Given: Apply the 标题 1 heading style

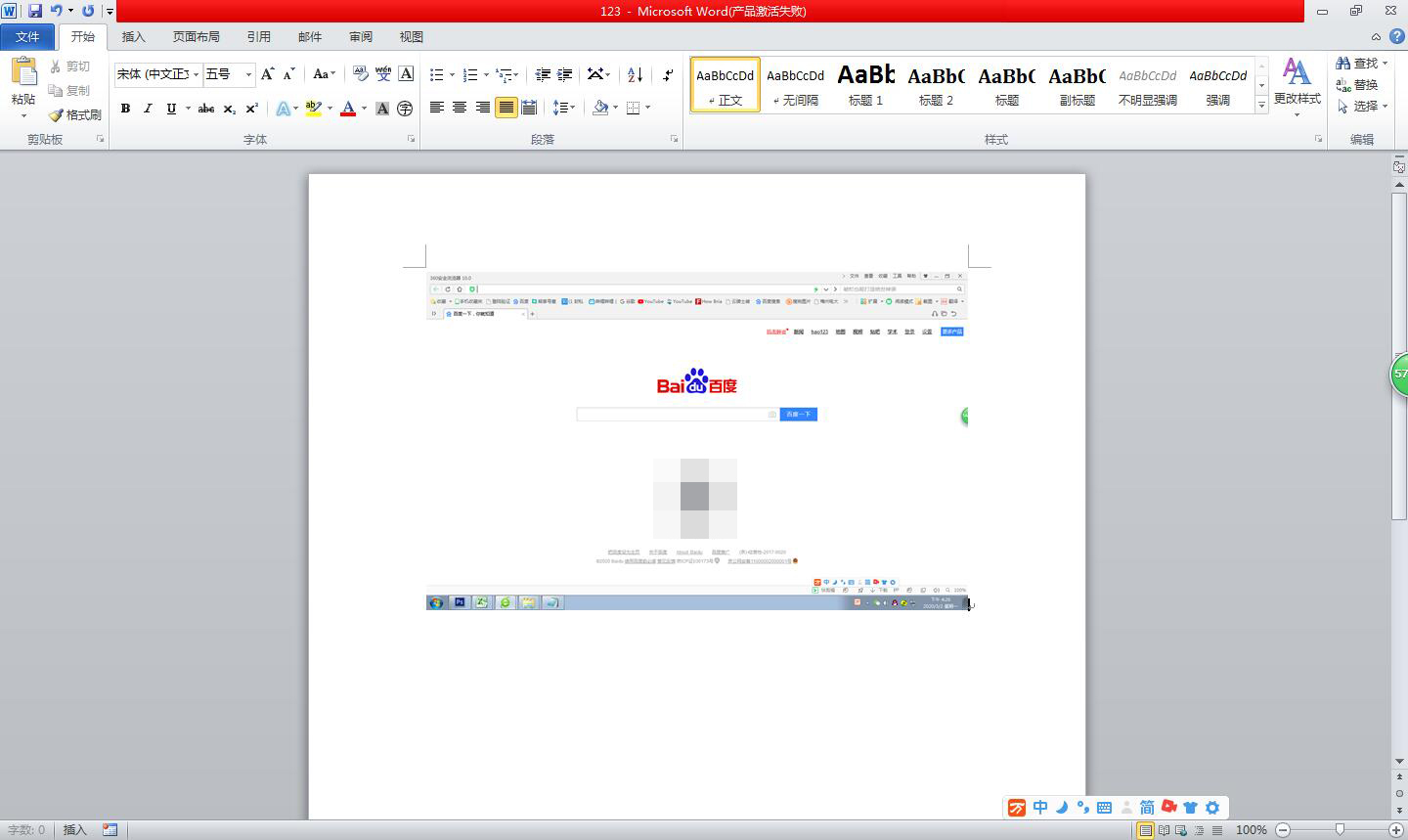Looking at the screenshot, I should tap(865, 84).
